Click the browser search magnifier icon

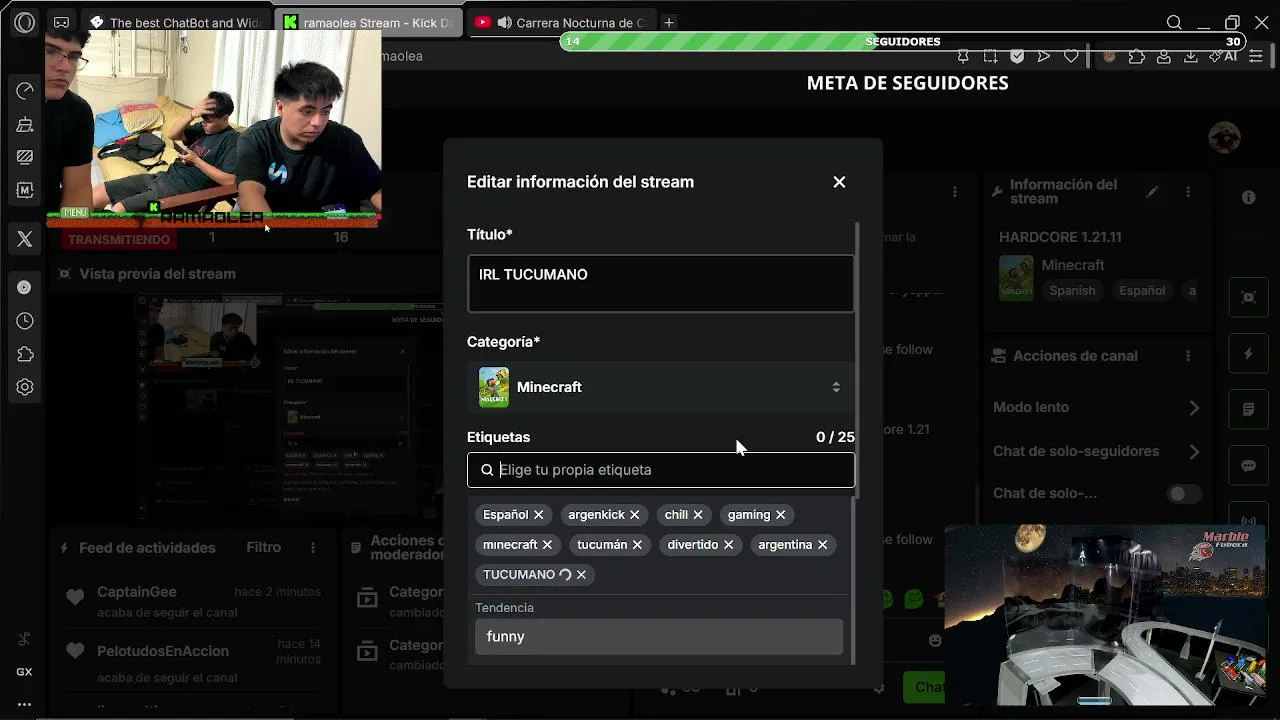tap(1175, 22)
